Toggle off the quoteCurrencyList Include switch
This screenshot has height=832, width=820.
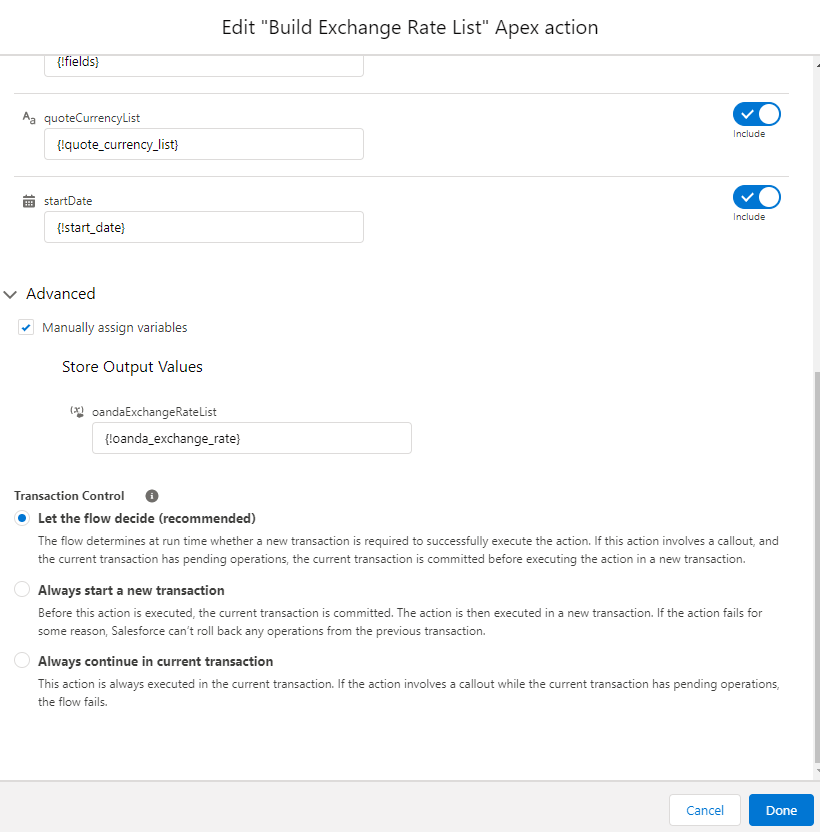tap(756, 114)
